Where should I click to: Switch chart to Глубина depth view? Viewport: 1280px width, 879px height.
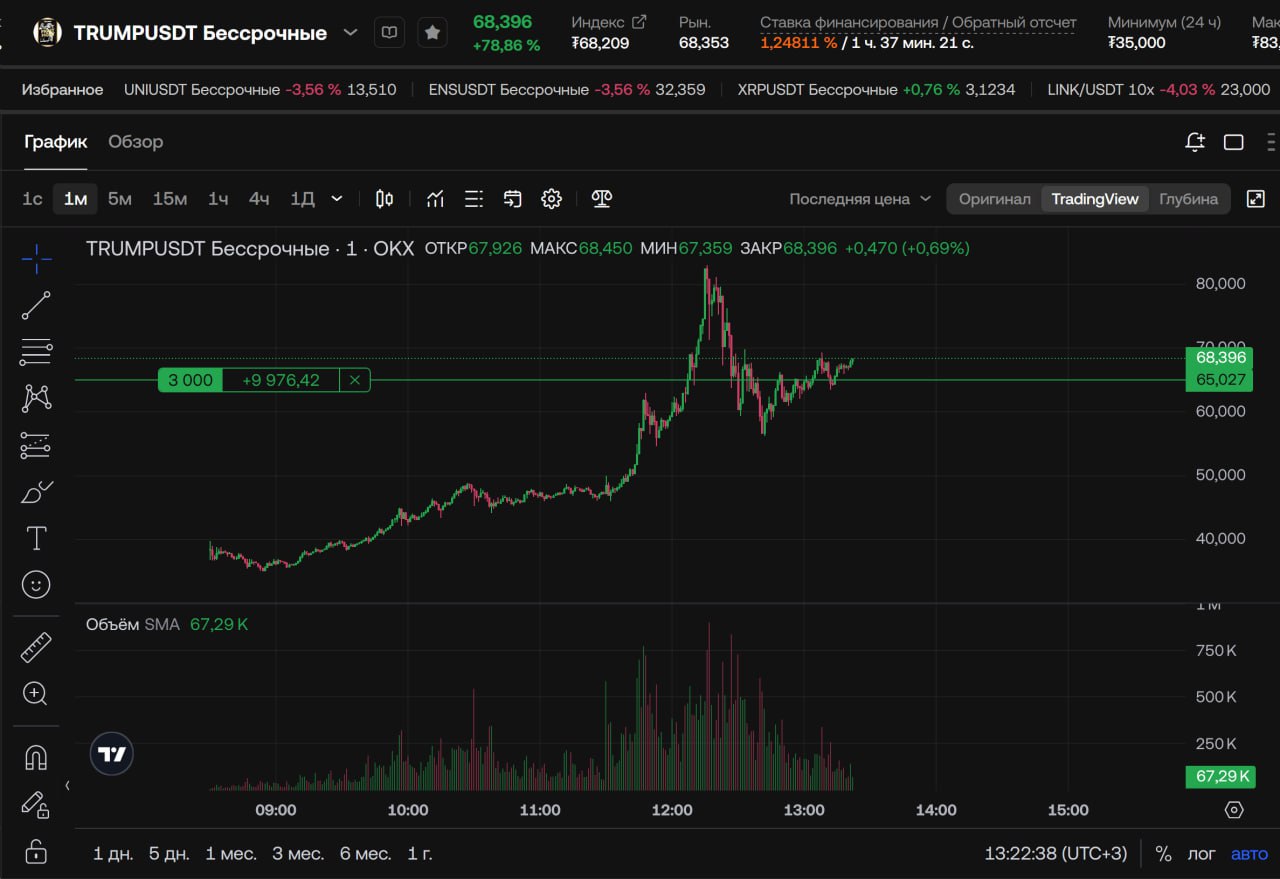pyautogui.click(x=1188, y=199)
